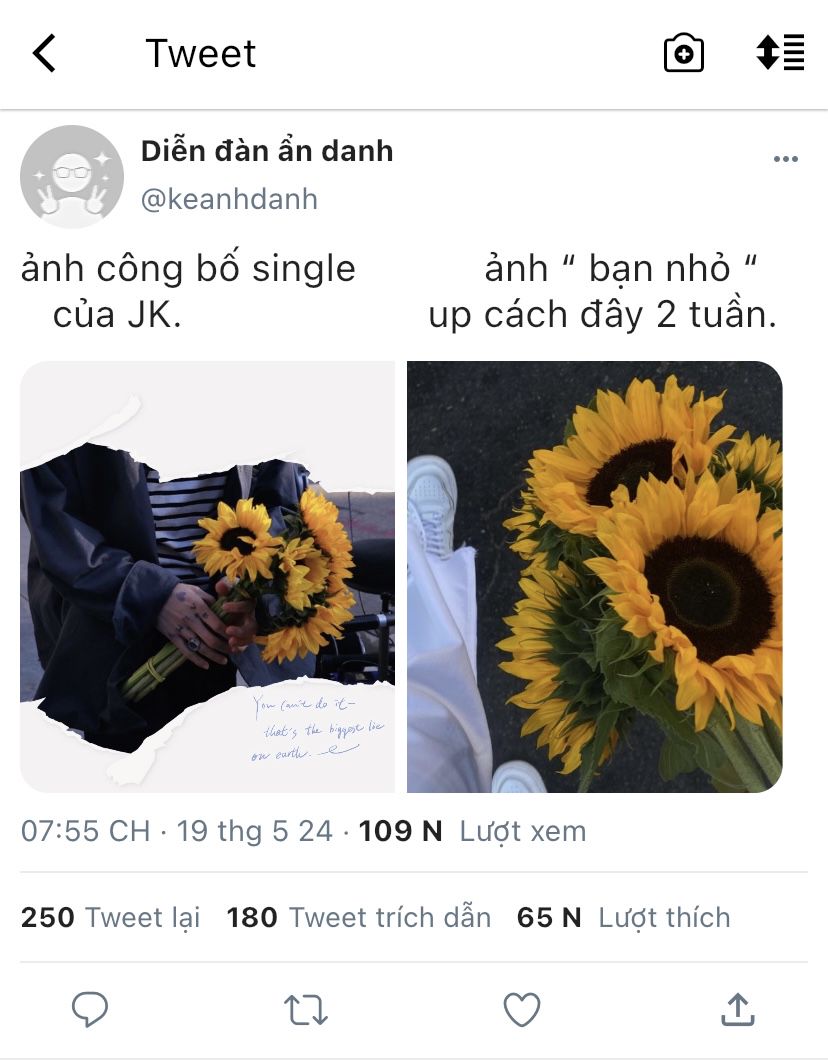The width and height of the screenshot is (828, 1064).
Task: Tap the share upload icon
Action: pyautogui.click(x=738, y=1009)
